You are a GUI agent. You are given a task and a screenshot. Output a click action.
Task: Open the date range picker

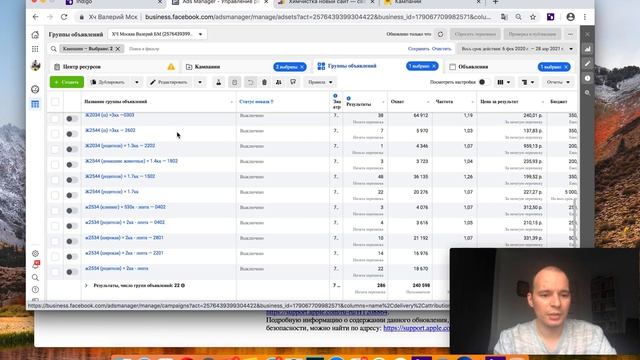point(518,49)
